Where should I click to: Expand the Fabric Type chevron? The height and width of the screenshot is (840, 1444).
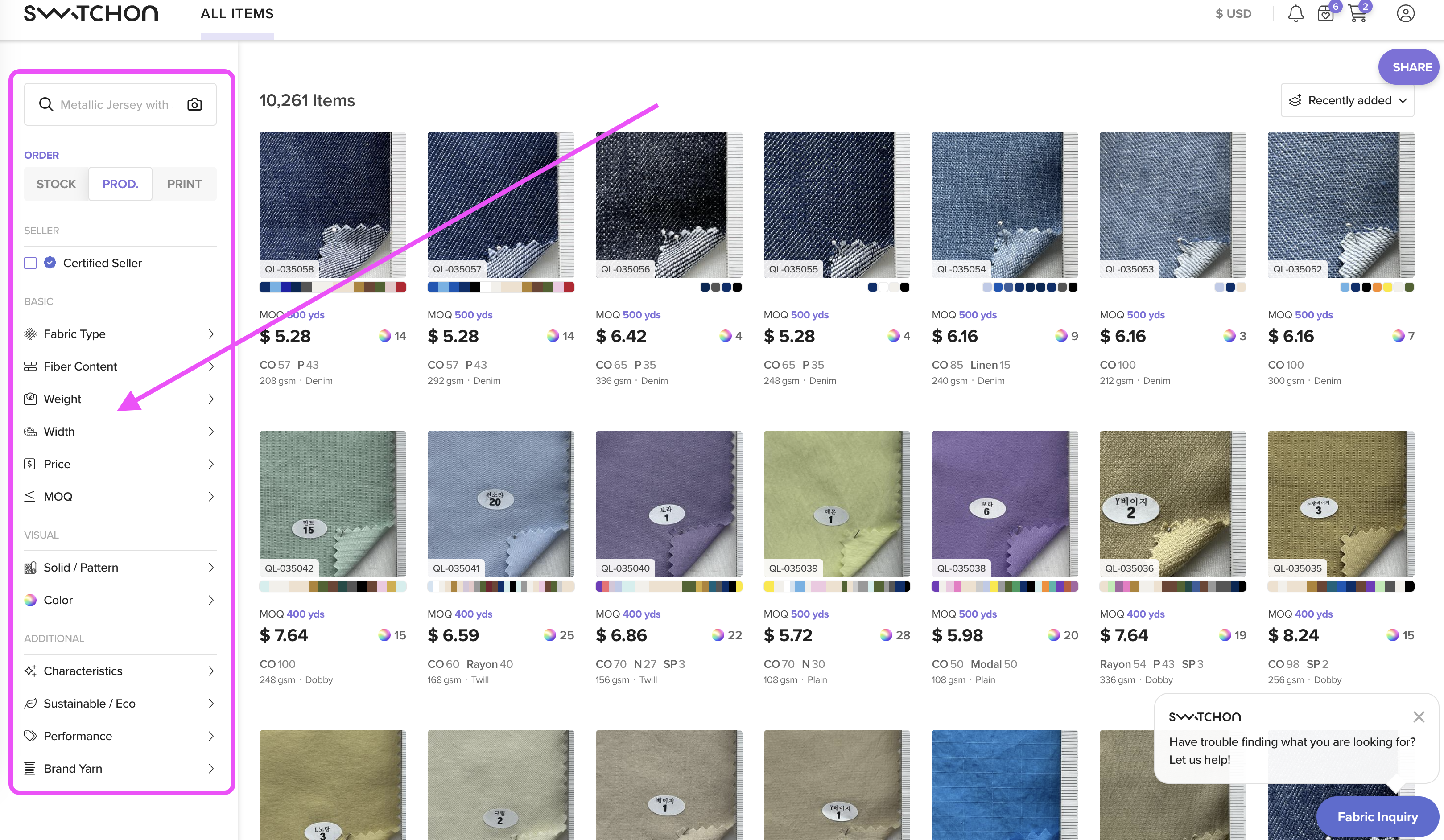211,334
